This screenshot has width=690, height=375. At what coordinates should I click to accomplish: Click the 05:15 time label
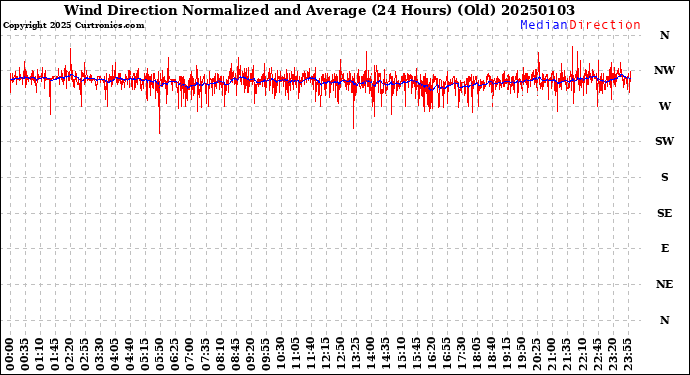click(145, 354)
